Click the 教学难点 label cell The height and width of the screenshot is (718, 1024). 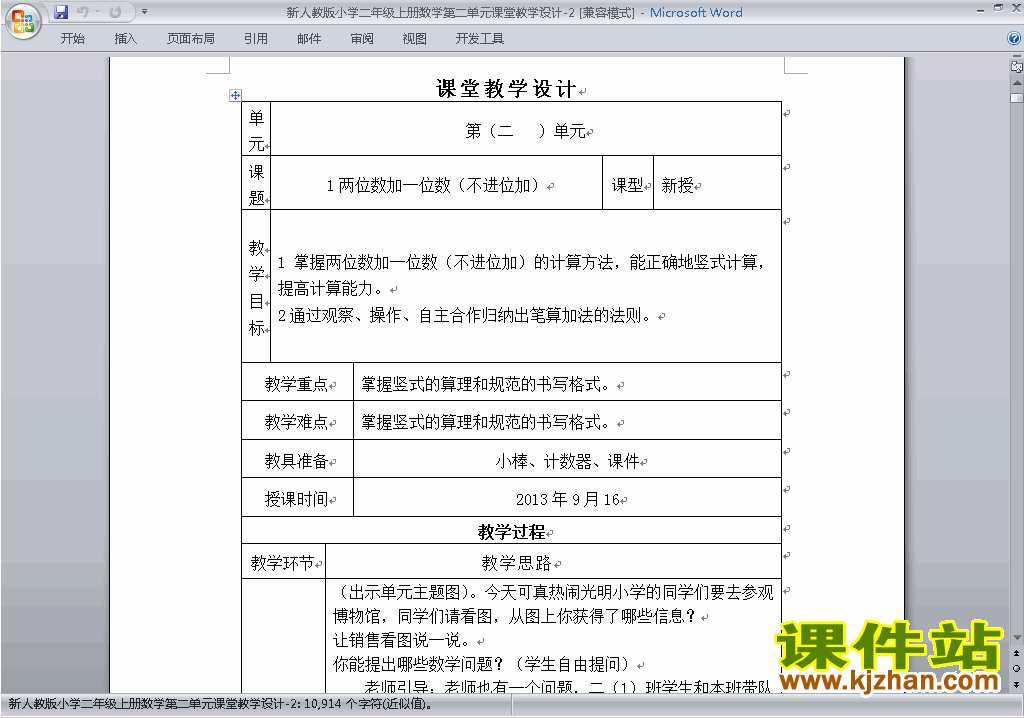[296, 422]
